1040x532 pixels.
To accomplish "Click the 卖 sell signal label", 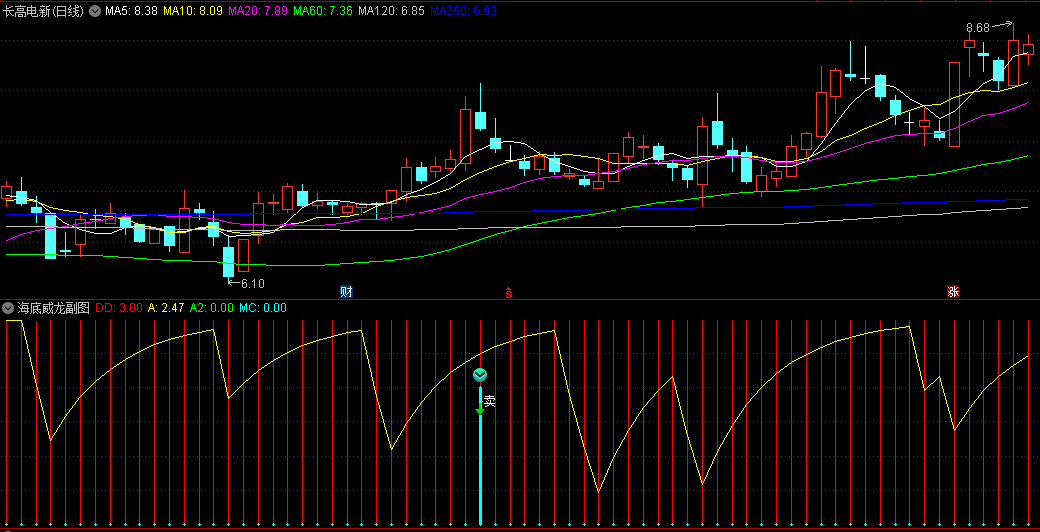I will [x=490, y=402].
